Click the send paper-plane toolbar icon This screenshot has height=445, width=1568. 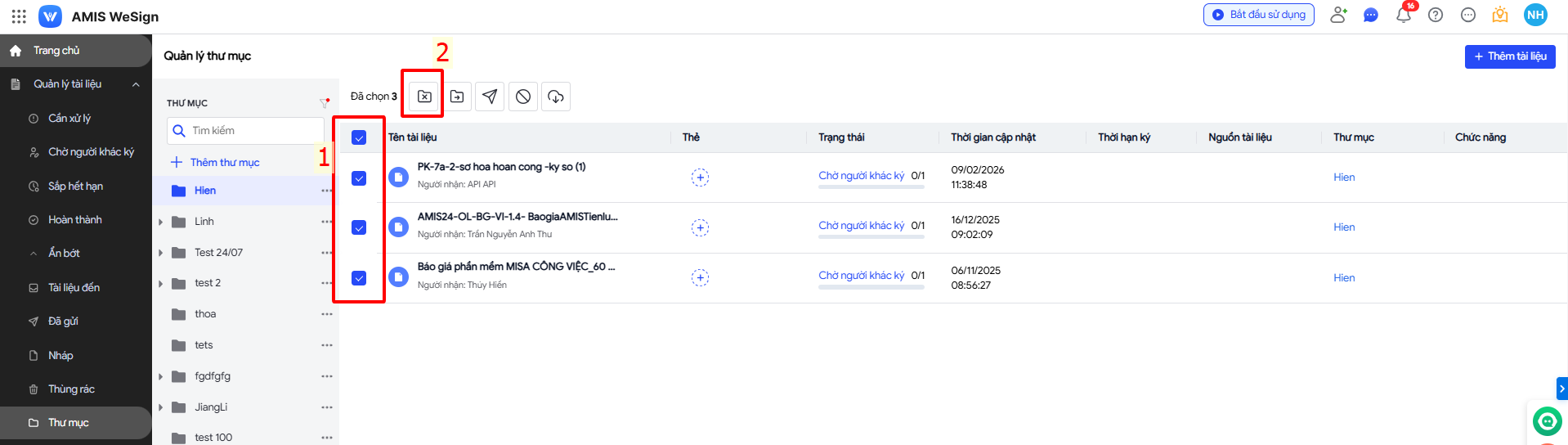pos(490,97)
